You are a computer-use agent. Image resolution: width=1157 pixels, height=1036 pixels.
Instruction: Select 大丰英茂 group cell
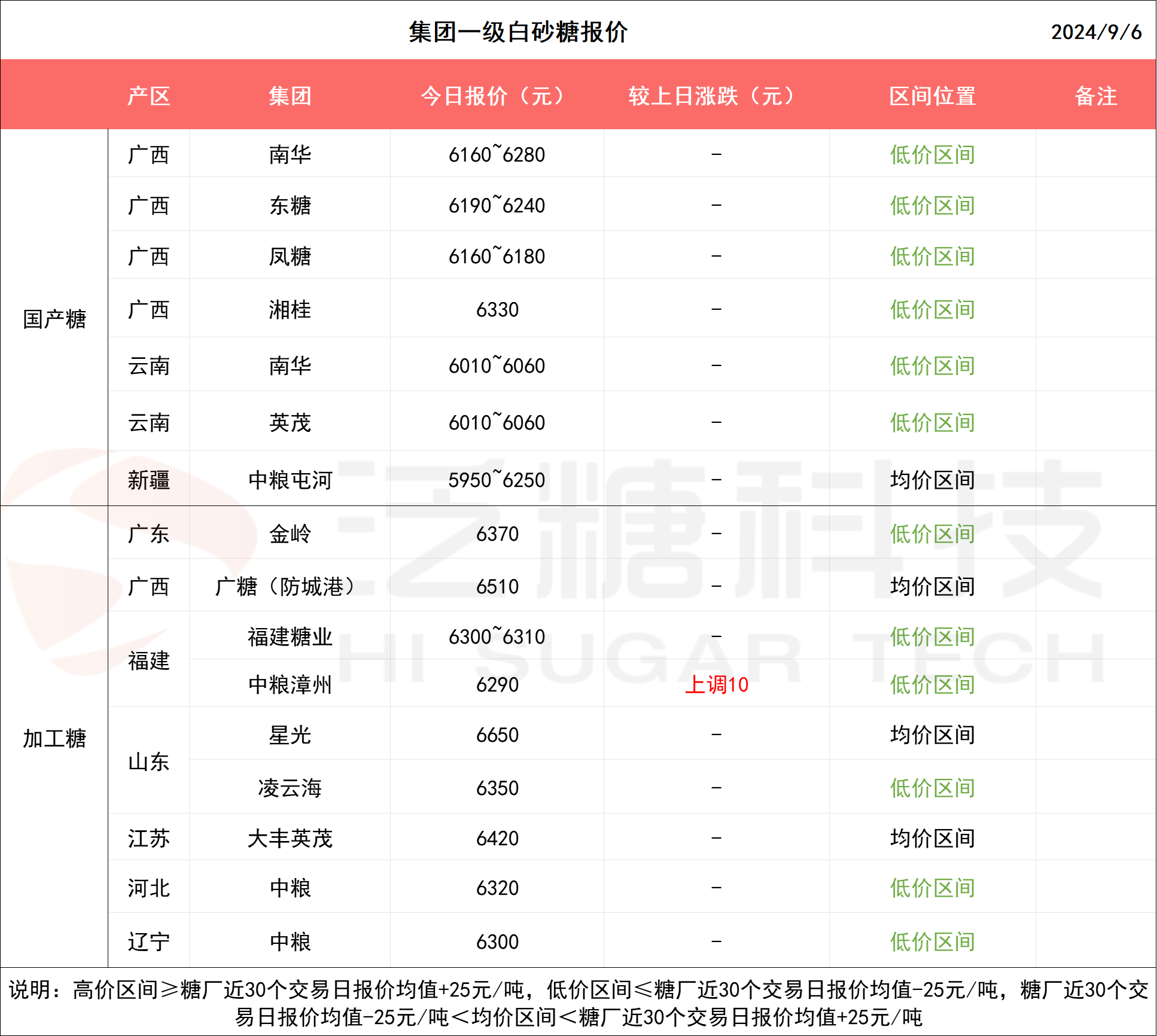pos(290,838)
